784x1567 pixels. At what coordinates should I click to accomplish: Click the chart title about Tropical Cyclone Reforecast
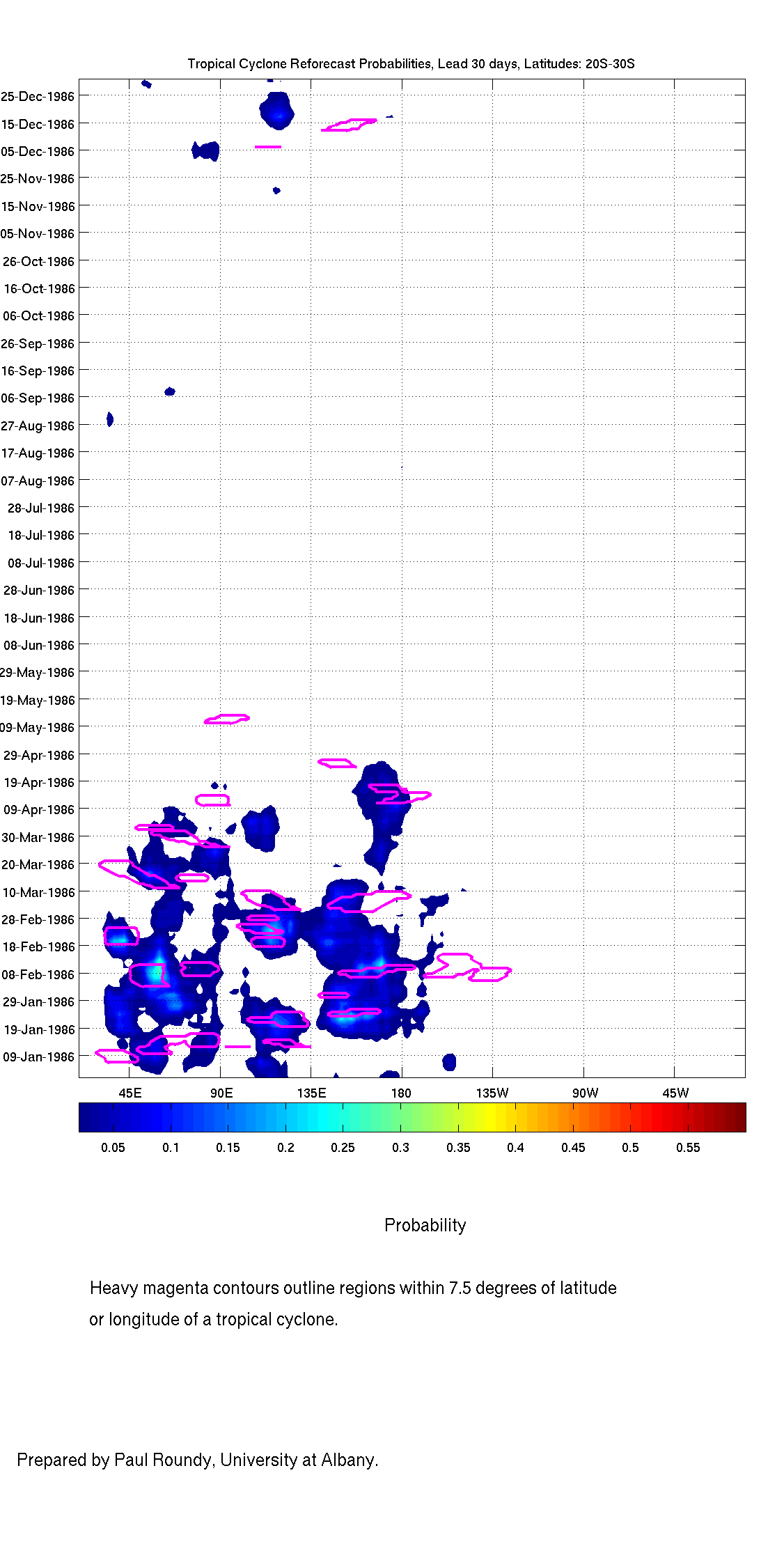(x=411, y=64)
